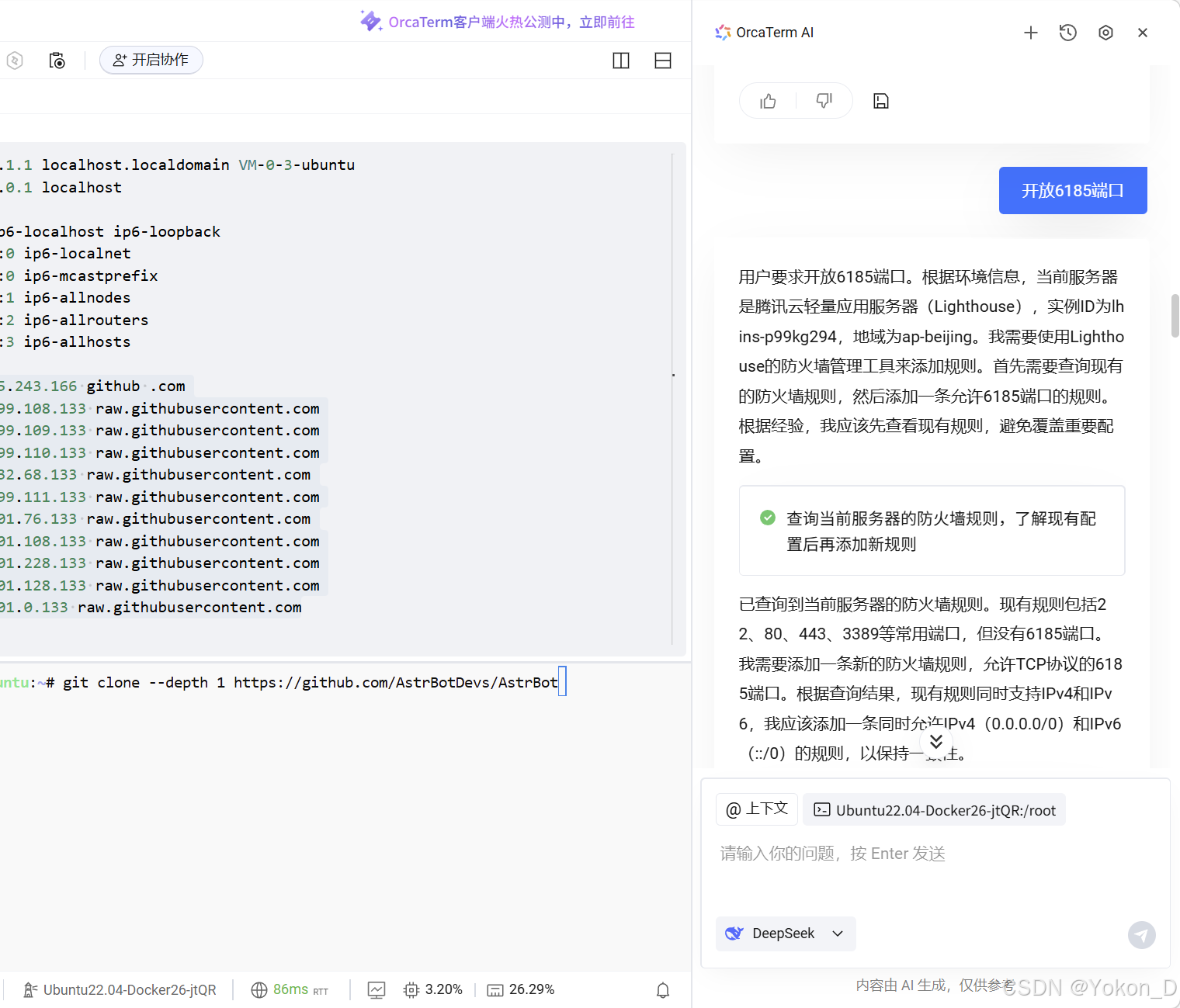Send the message with paper plane icon
The width and height of the screenshot is (1180, 1008).
[1141, 934]
